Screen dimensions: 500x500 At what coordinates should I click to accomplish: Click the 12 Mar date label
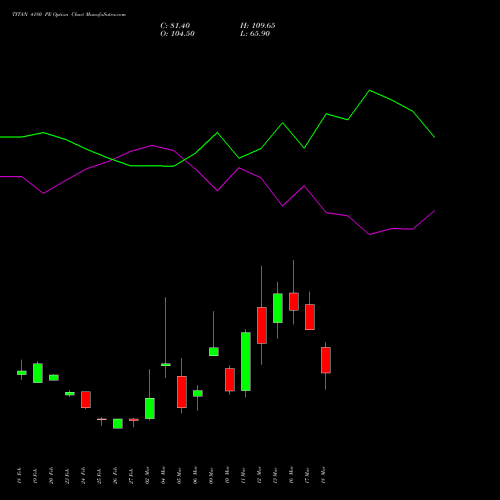[259, 476]
